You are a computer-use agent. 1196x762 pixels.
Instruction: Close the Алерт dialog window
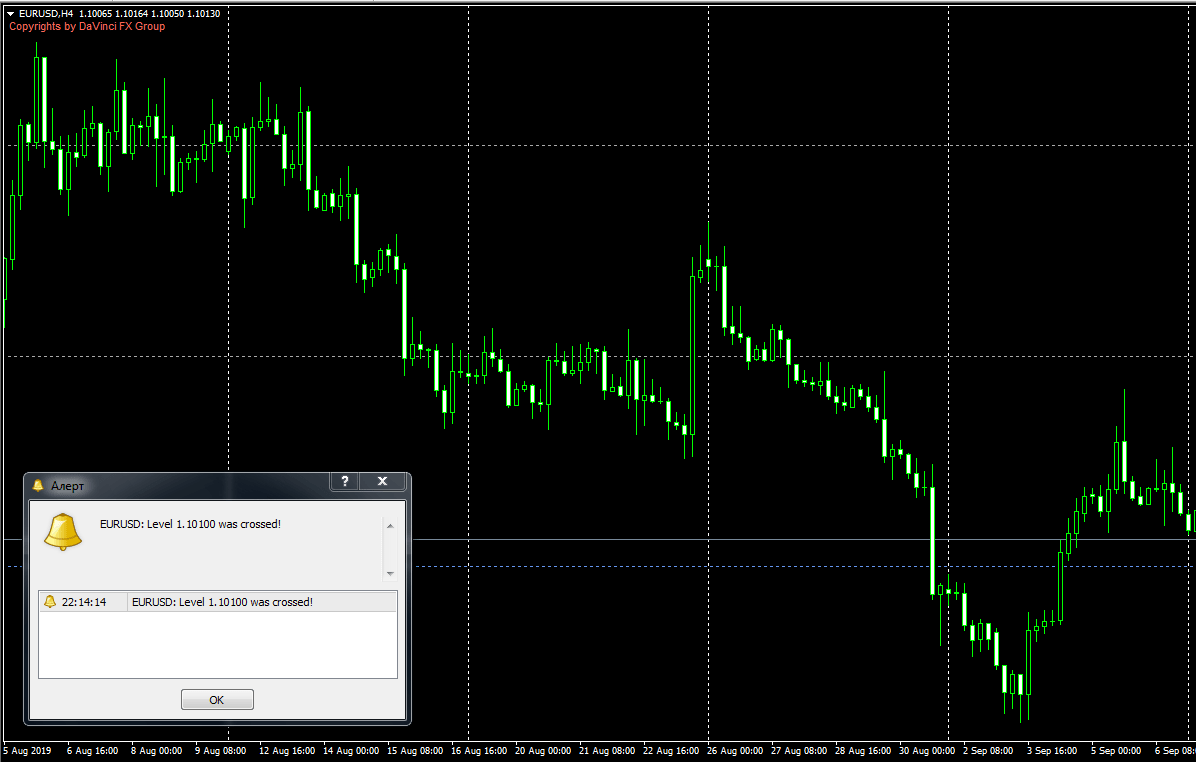tap(382, 481)
